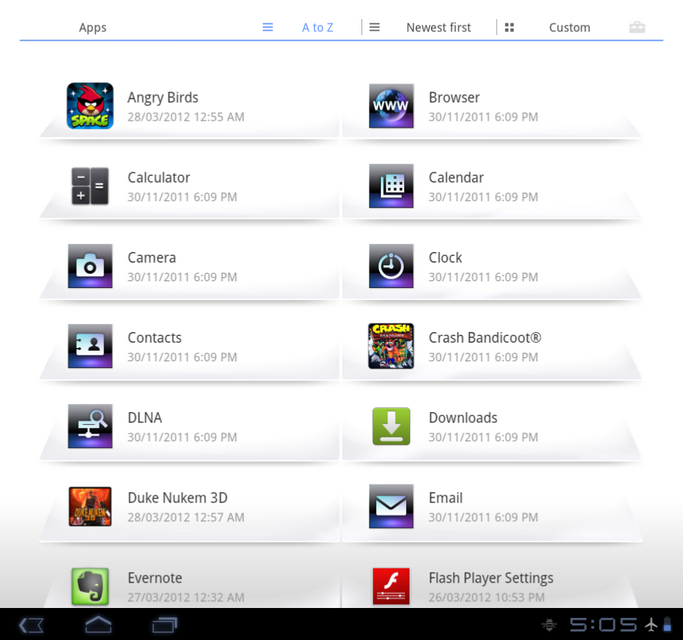Select the Email label
This screenshot has height=640, width=683.
tap(446, 498)
